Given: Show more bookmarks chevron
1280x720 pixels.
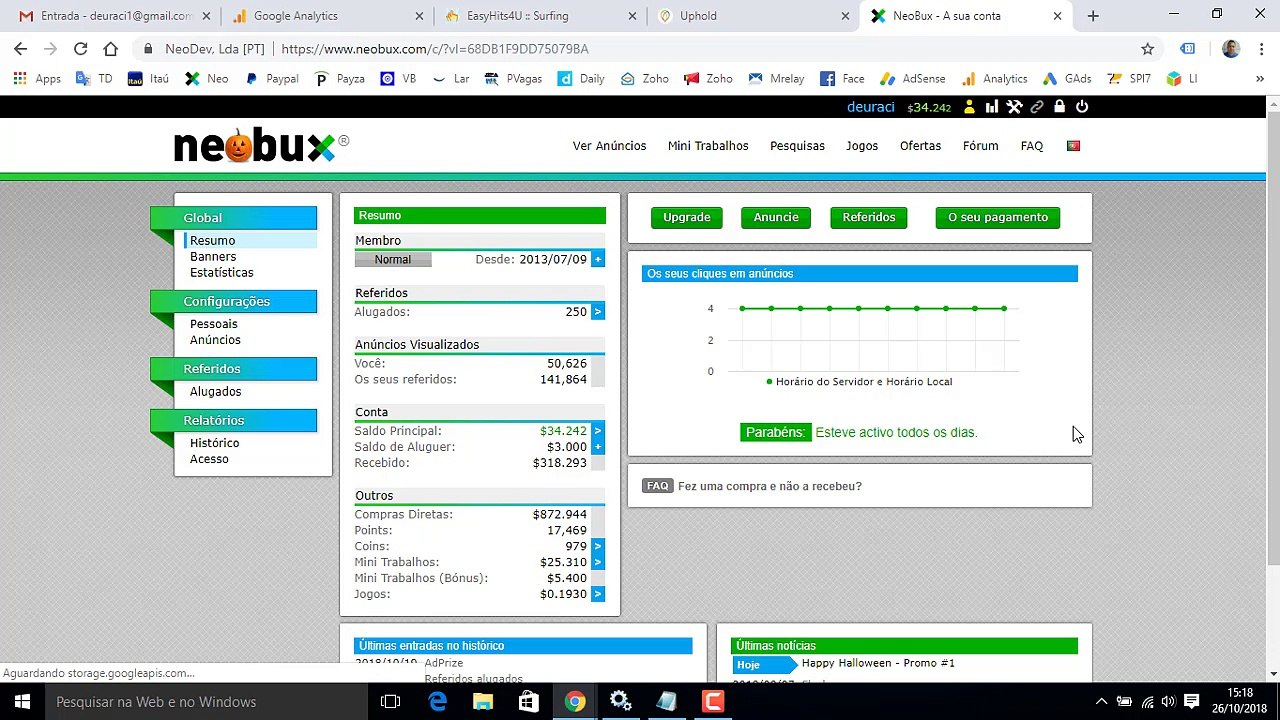Looking at the screenshot, I should click(x=1259, y=78).
